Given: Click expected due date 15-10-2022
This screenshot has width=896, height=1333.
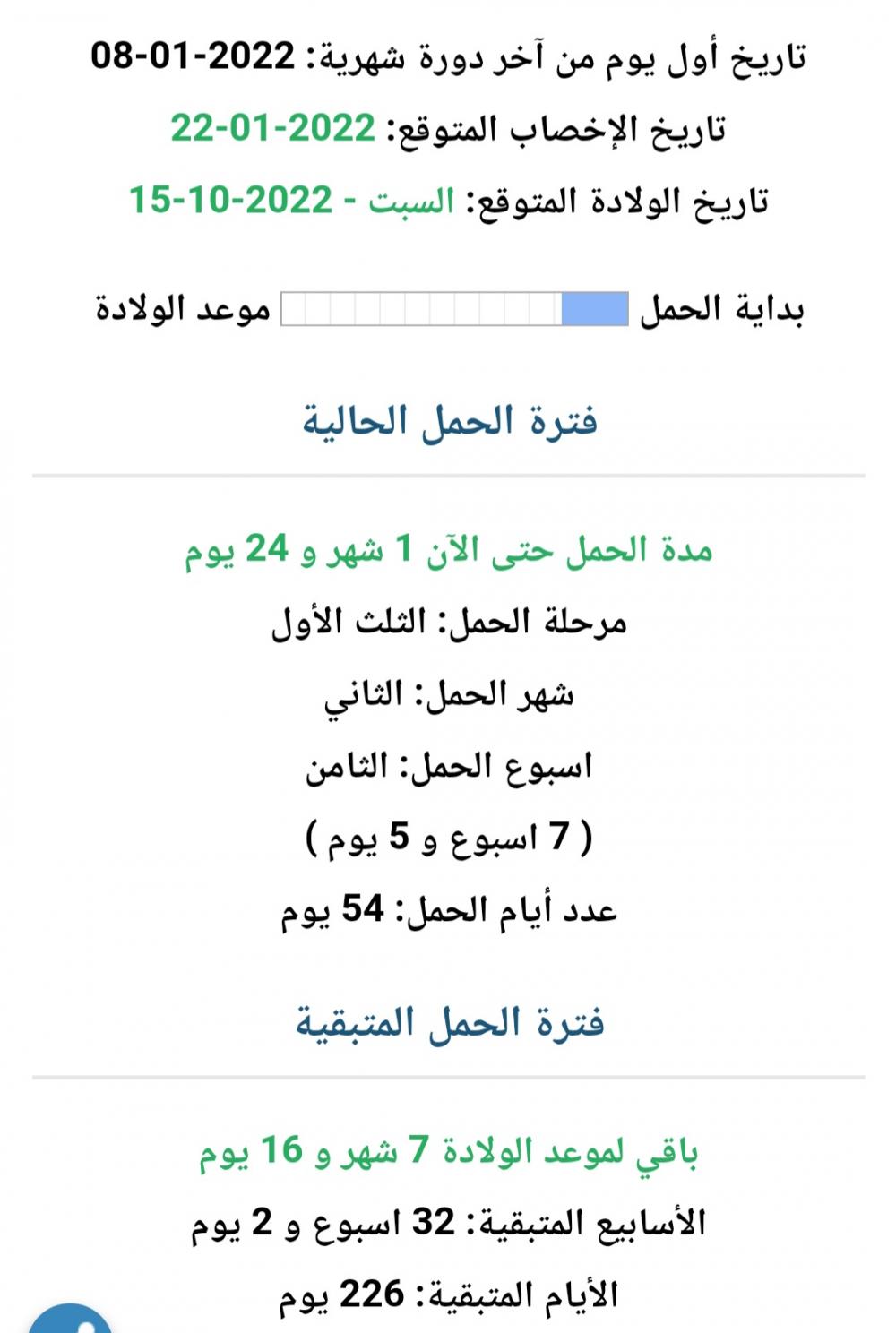Looking at the screenshot, I should 231,200.
